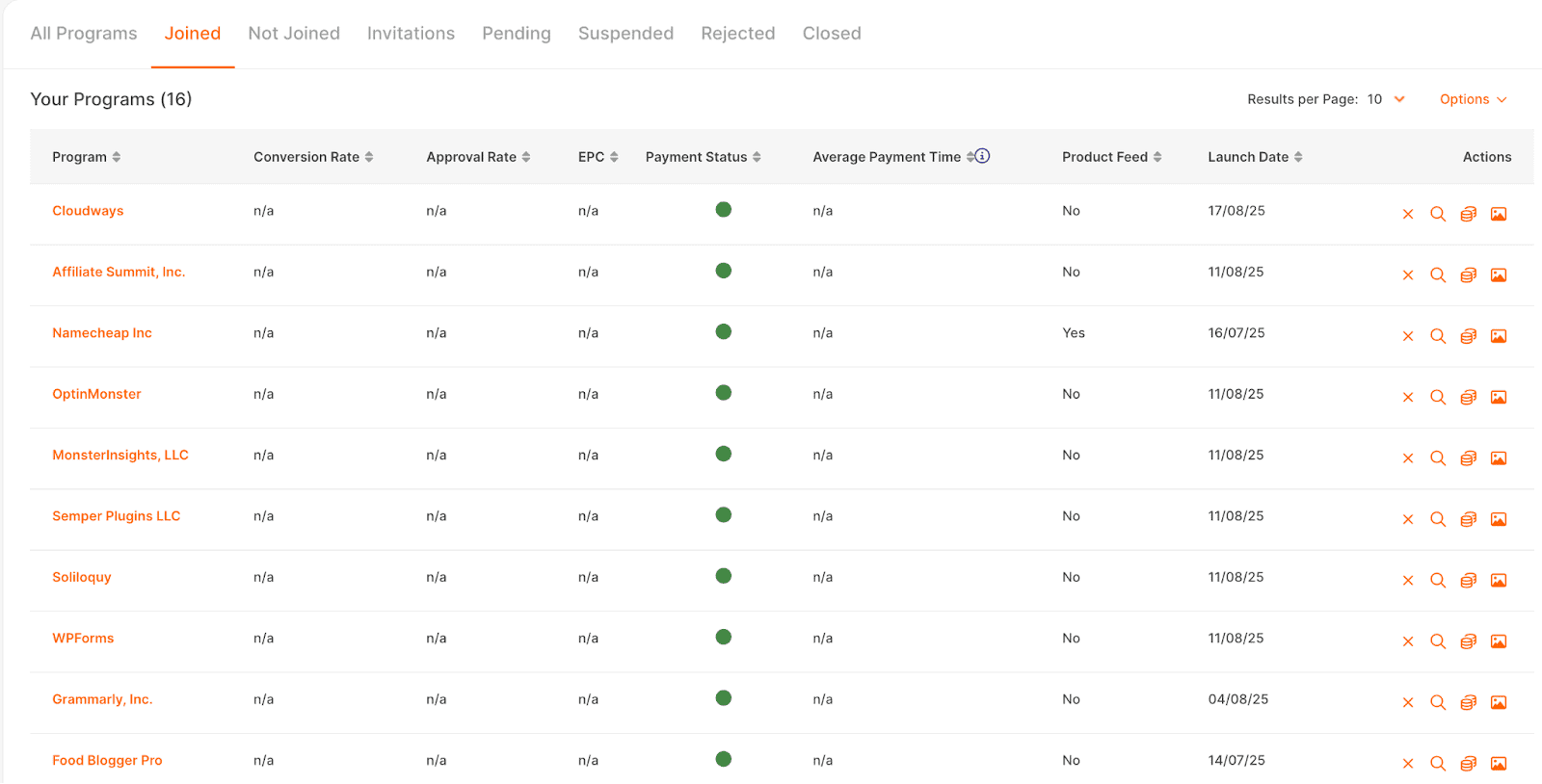Open the Soliloquy program link
The height and width of the screenshot is (784, 1542).
point(82,577)
